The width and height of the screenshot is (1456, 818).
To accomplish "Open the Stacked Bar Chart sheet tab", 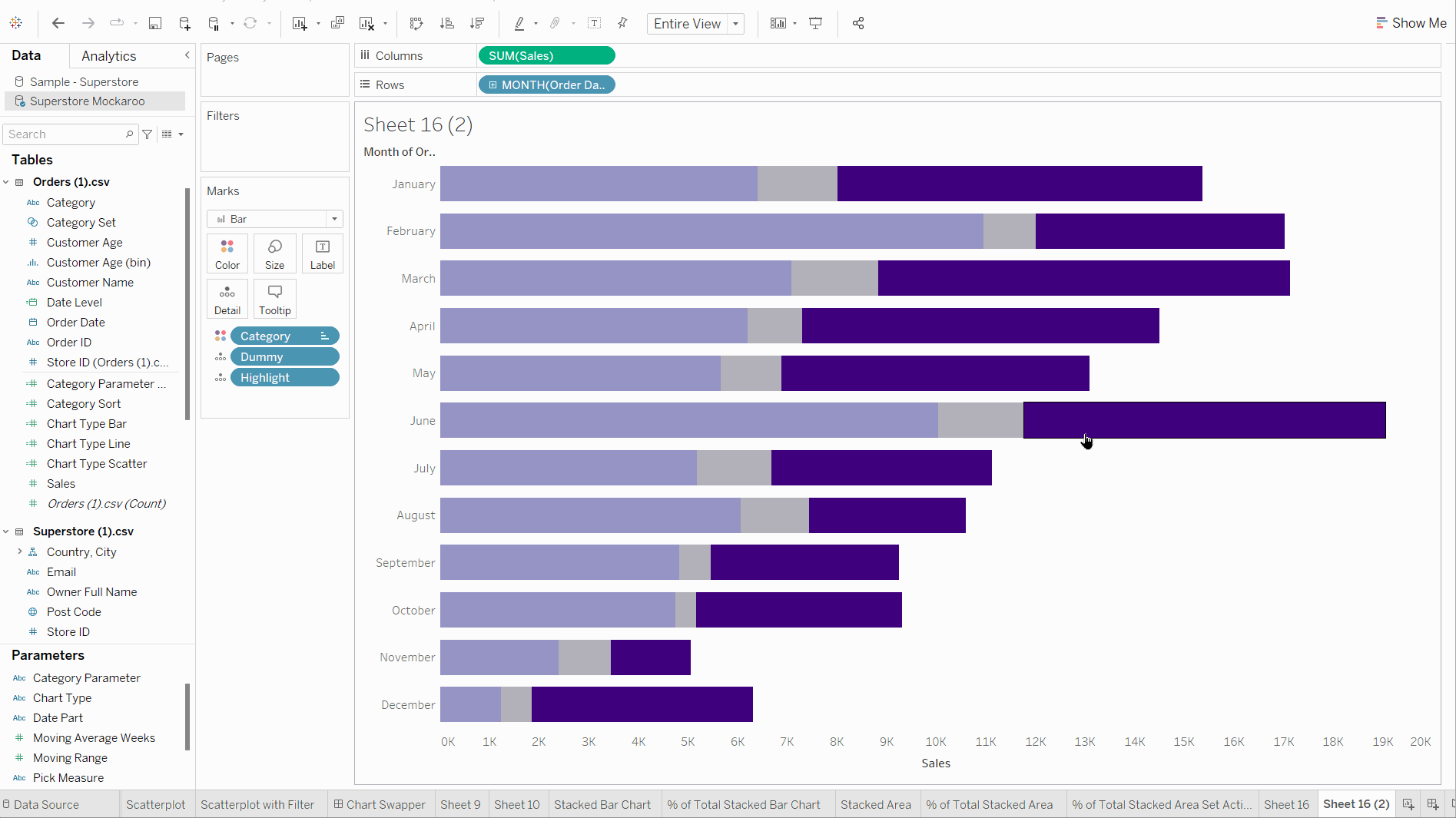I will coord(602,804).
